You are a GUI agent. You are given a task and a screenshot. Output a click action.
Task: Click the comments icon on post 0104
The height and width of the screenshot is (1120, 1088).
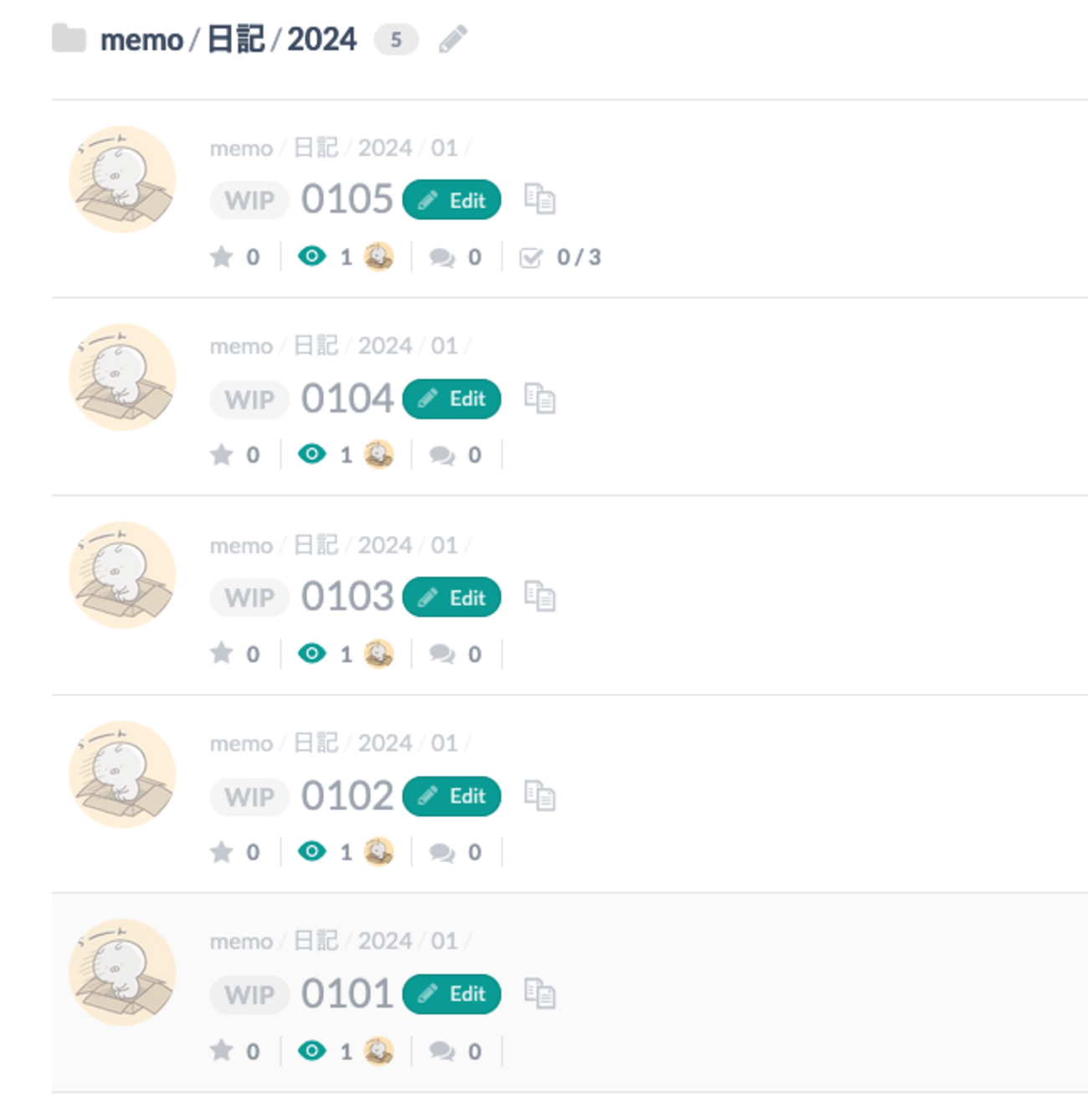point(442,455)
